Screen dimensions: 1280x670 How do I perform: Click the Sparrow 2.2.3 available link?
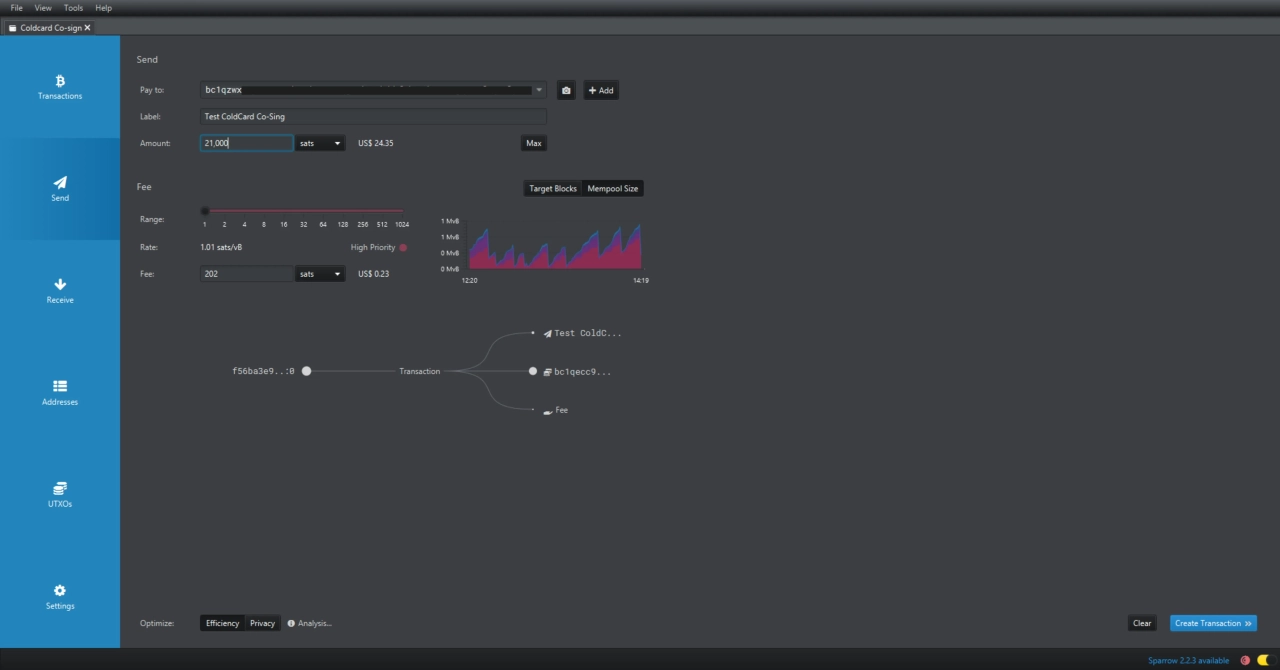[x=1188, y=661]
